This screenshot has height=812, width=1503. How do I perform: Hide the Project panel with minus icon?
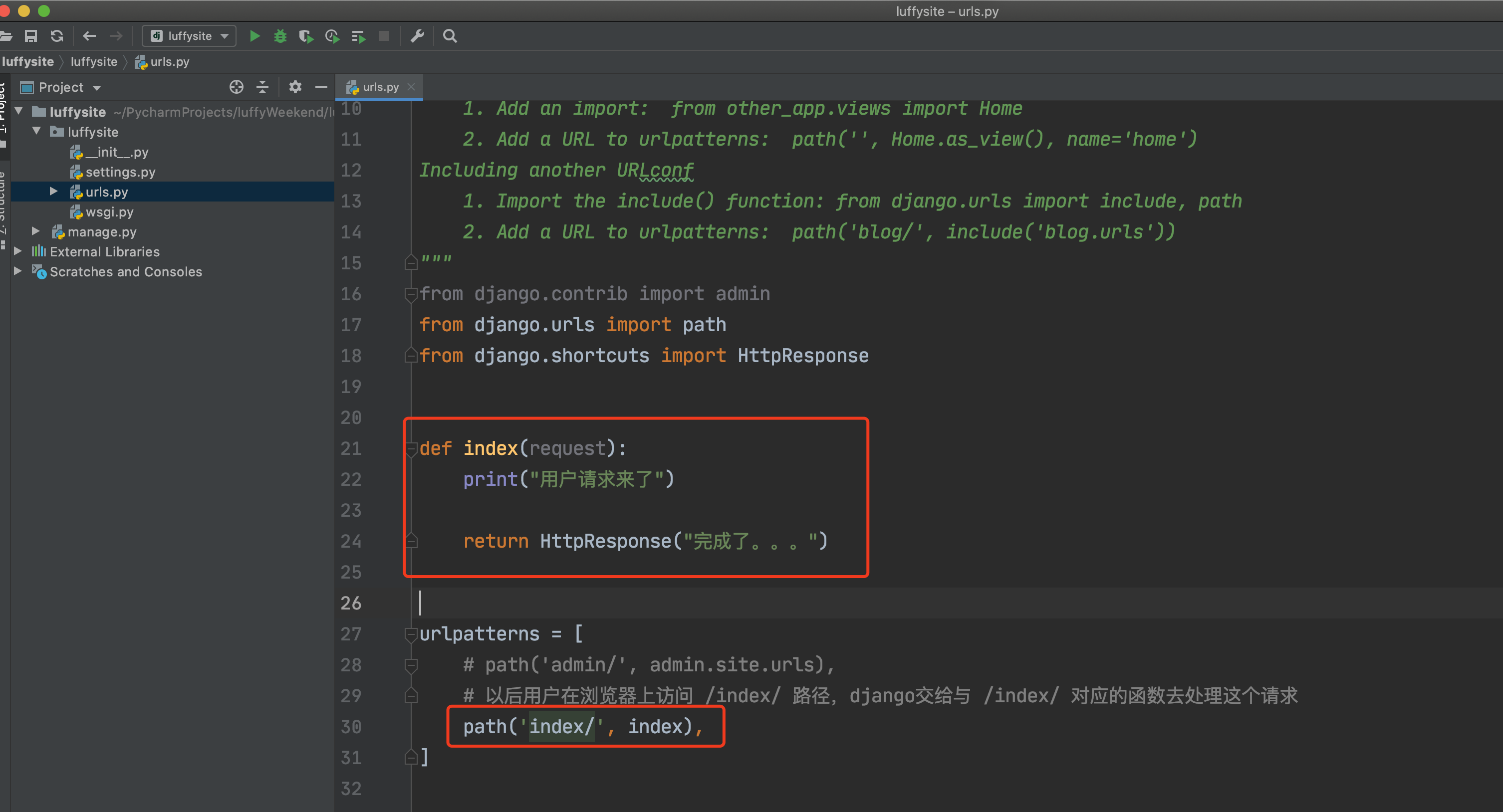point(321,87)
